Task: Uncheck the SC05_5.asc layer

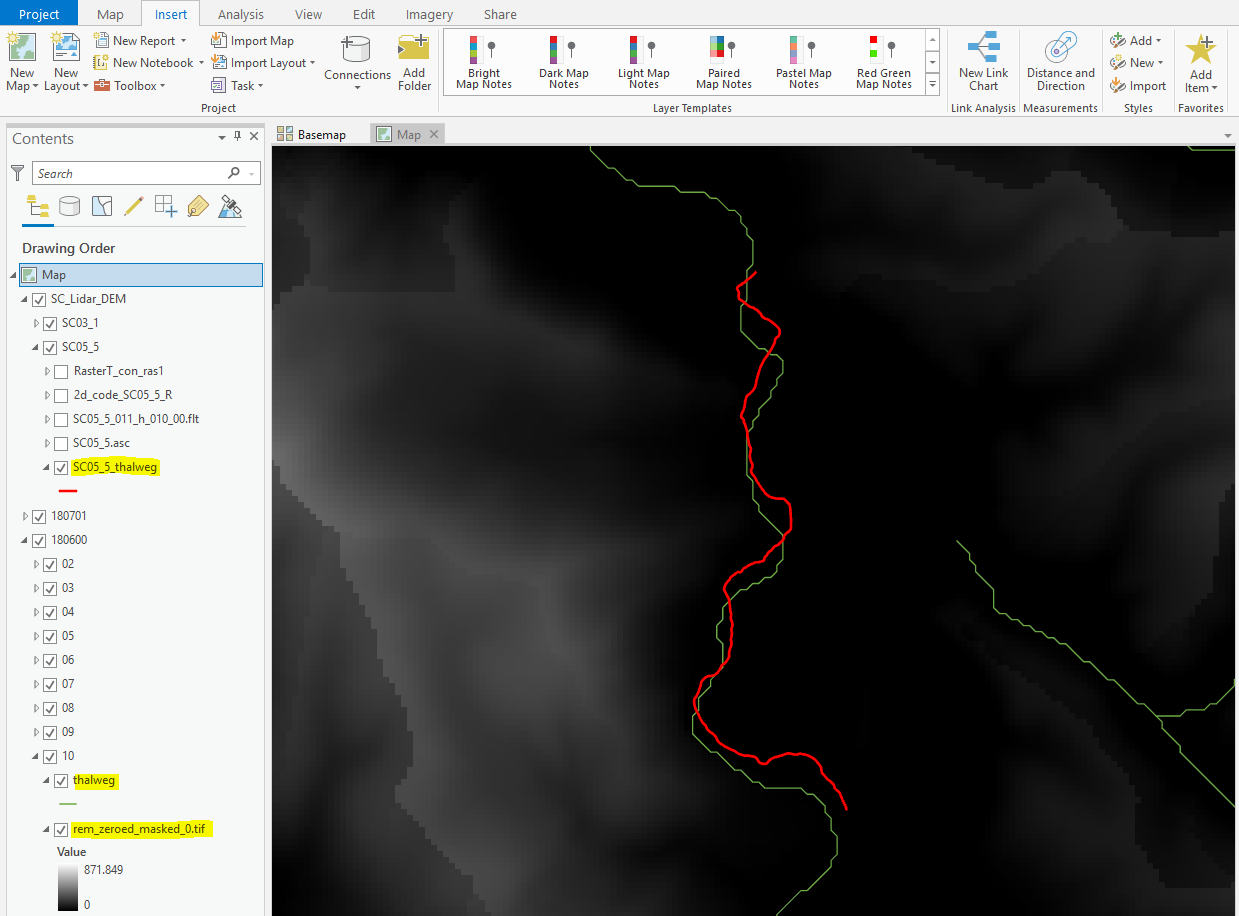Action: [60, 443]
